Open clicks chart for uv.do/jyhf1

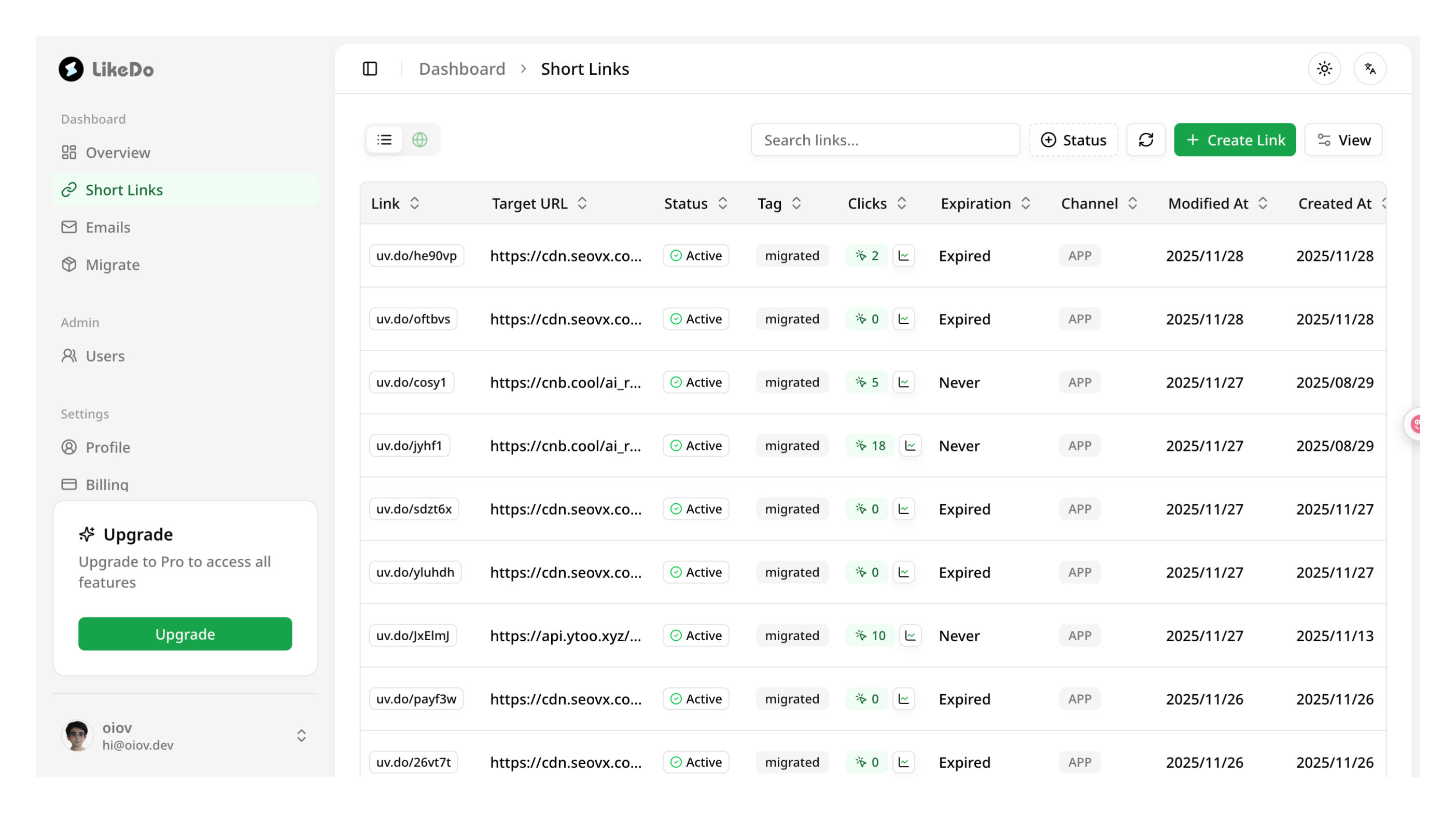click(x=910, y=446)
